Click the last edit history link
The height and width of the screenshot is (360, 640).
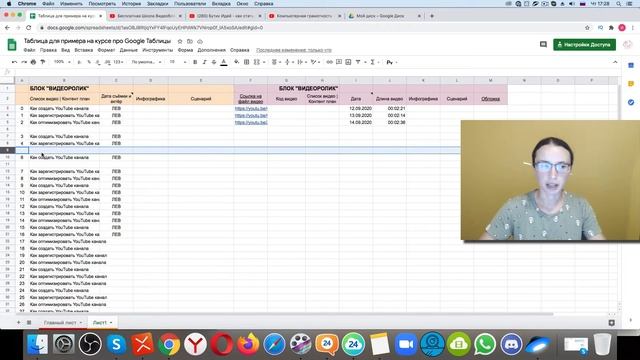tap(294, 50)
